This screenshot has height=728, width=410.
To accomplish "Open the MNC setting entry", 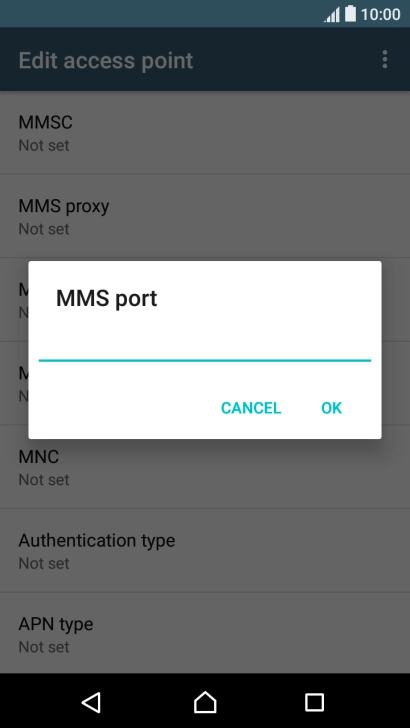I will (x=205, y=467).
